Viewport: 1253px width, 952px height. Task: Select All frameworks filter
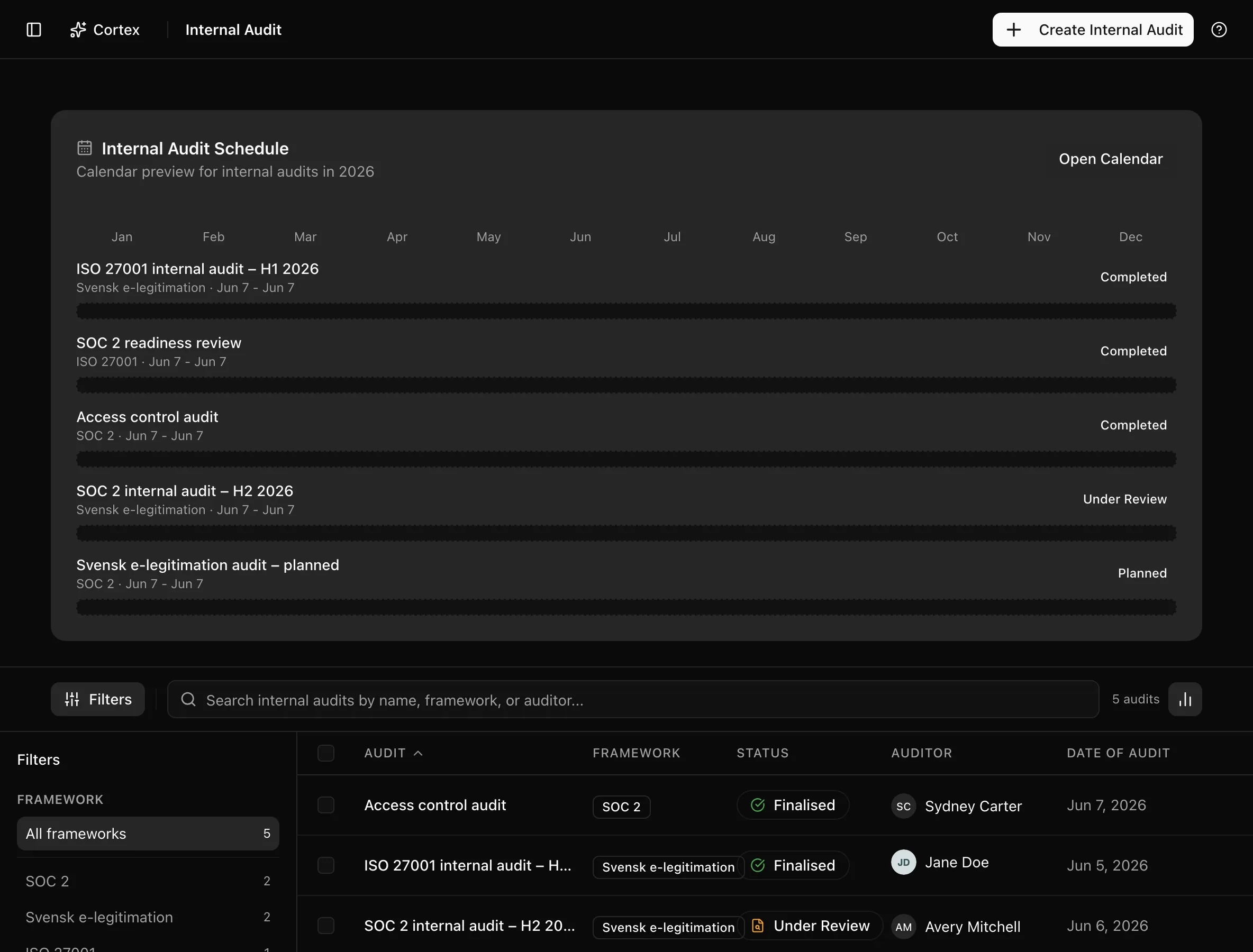tap(148, 834)
